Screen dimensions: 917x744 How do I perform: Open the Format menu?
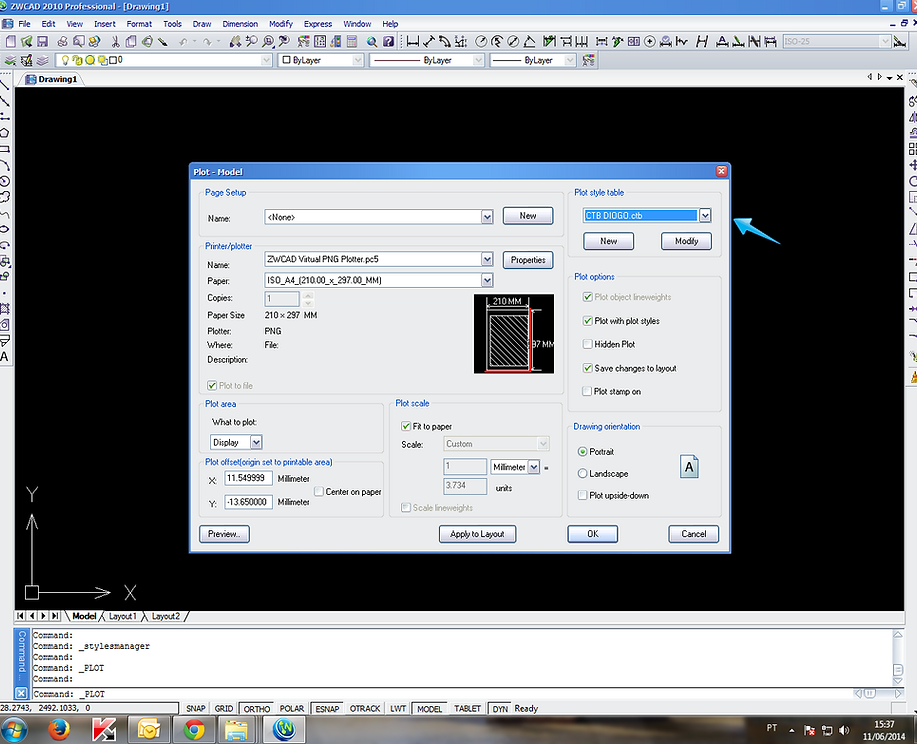click(139, 24)
